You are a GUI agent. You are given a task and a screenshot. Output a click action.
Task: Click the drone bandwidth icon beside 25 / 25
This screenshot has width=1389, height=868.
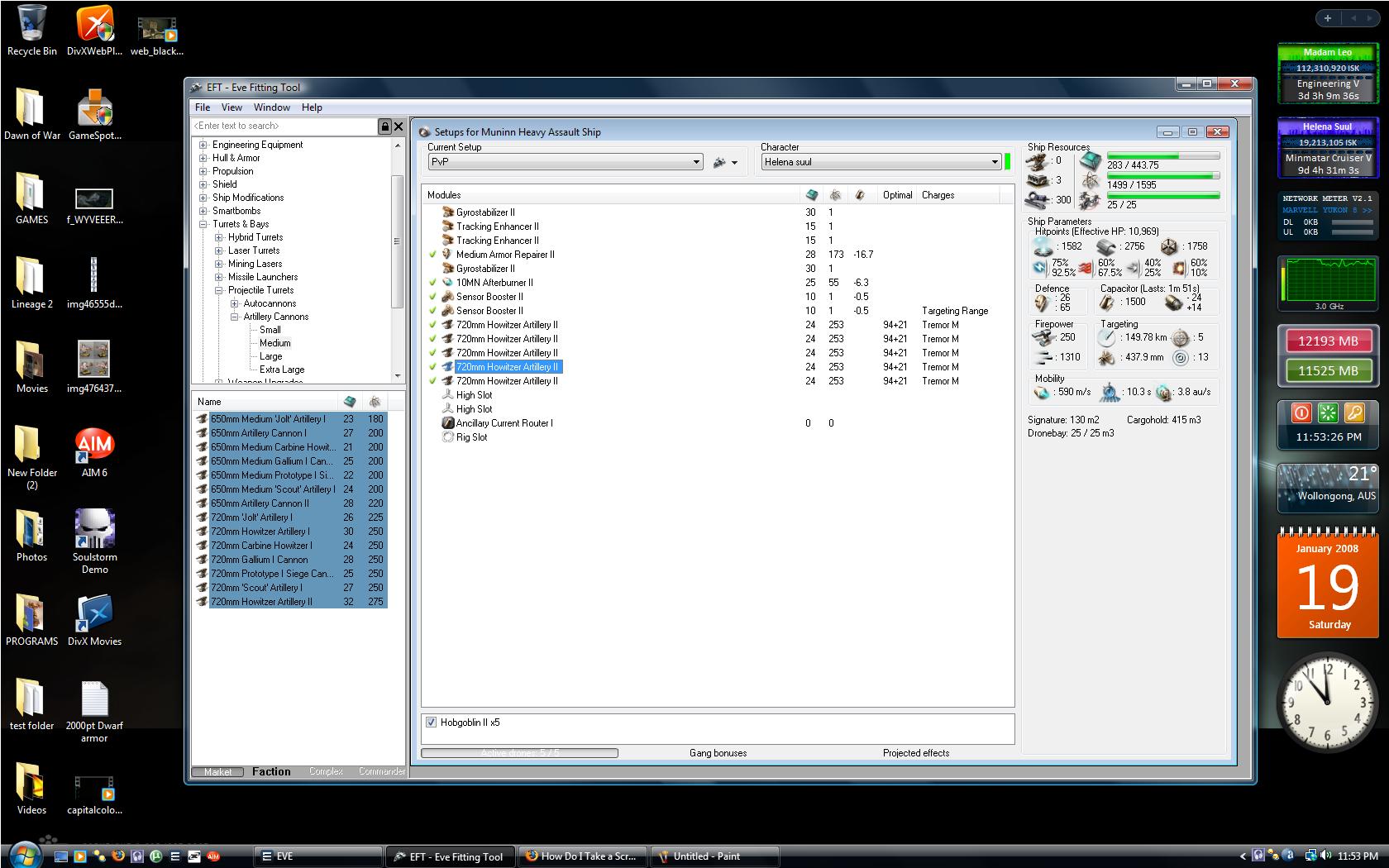pyautogui.click(x=1090, y=200)
